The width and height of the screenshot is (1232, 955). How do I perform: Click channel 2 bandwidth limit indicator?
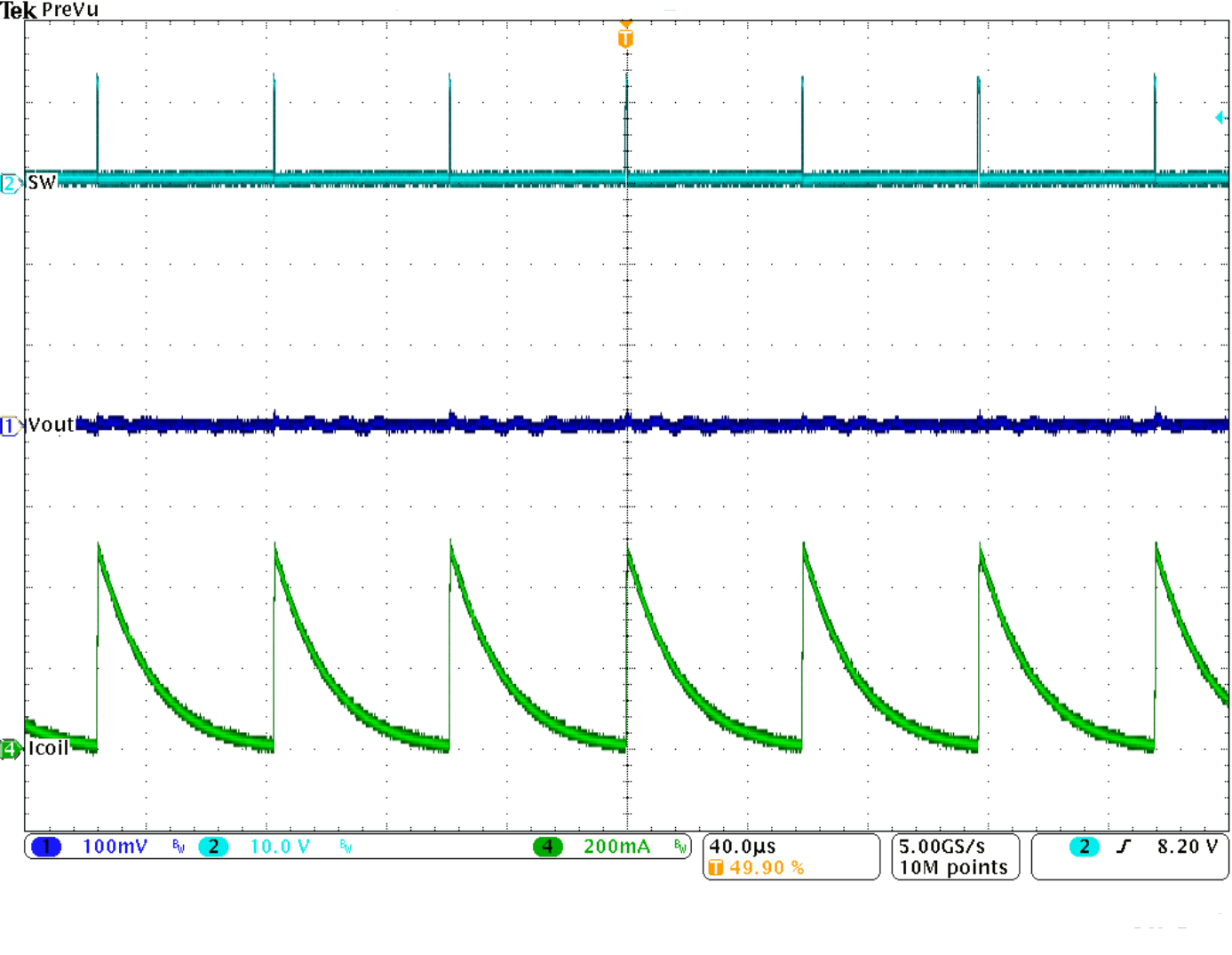click(346, 847)
